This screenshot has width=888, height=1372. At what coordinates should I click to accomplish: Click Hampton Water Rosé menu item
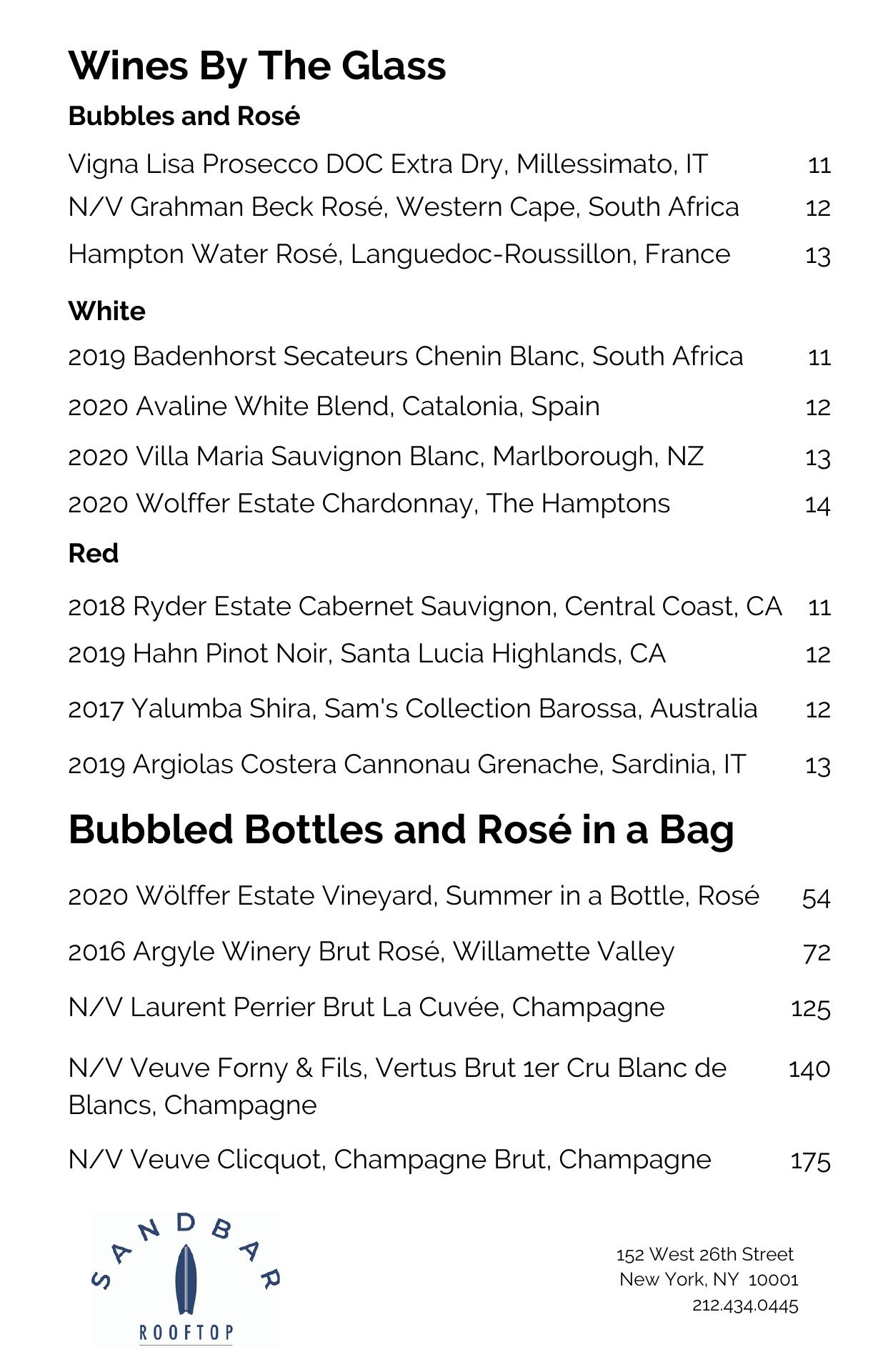(x=399, y=254)
